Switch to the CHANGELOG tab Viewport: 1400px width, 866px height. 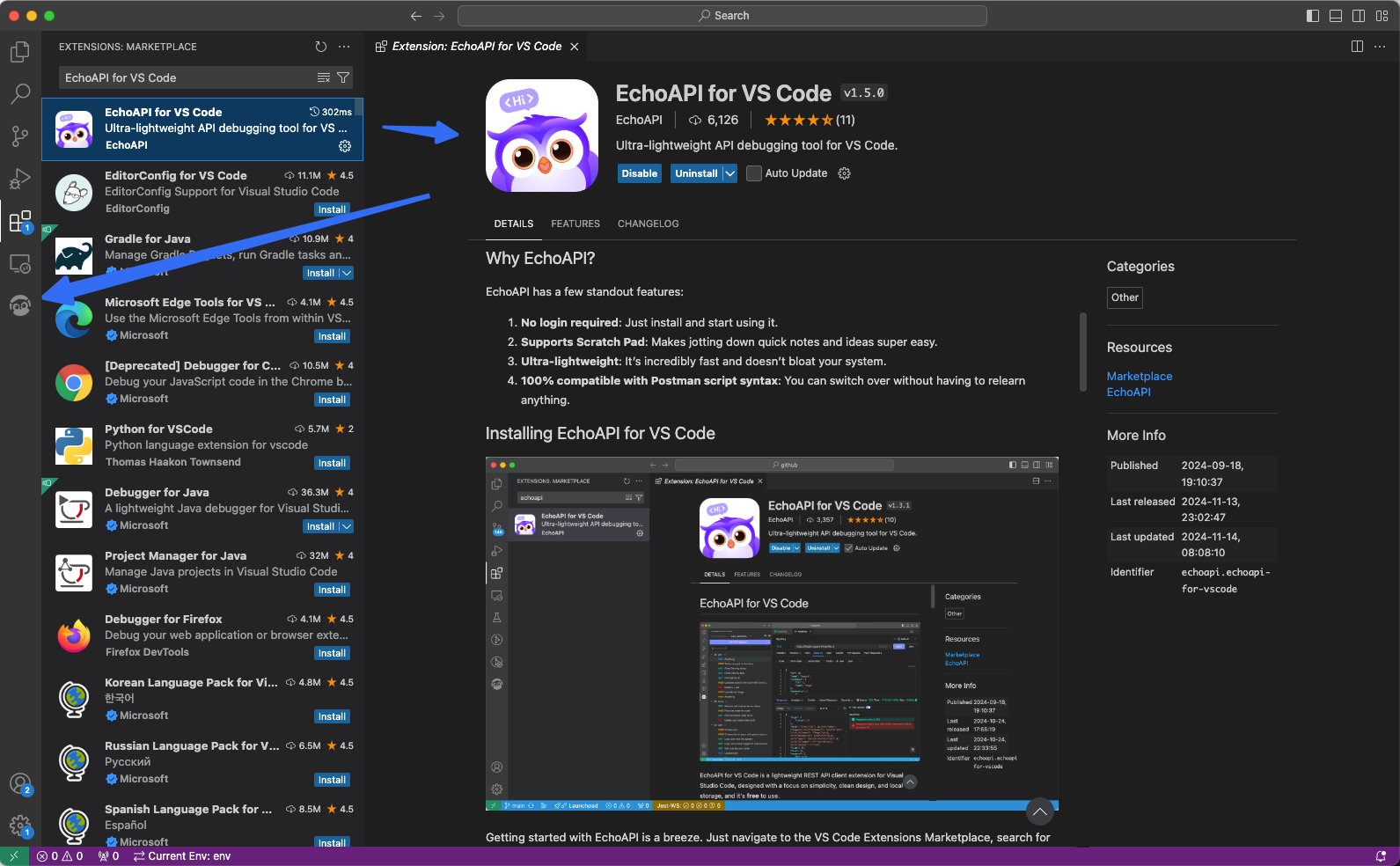pos(649,224)
